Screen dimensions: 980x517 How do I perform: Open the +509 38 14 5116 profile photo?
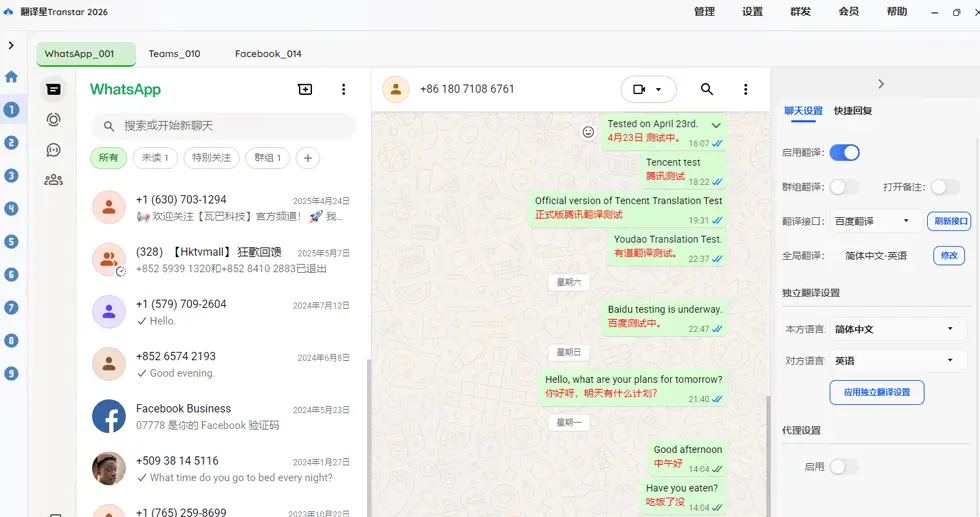[x=109, y=469]
